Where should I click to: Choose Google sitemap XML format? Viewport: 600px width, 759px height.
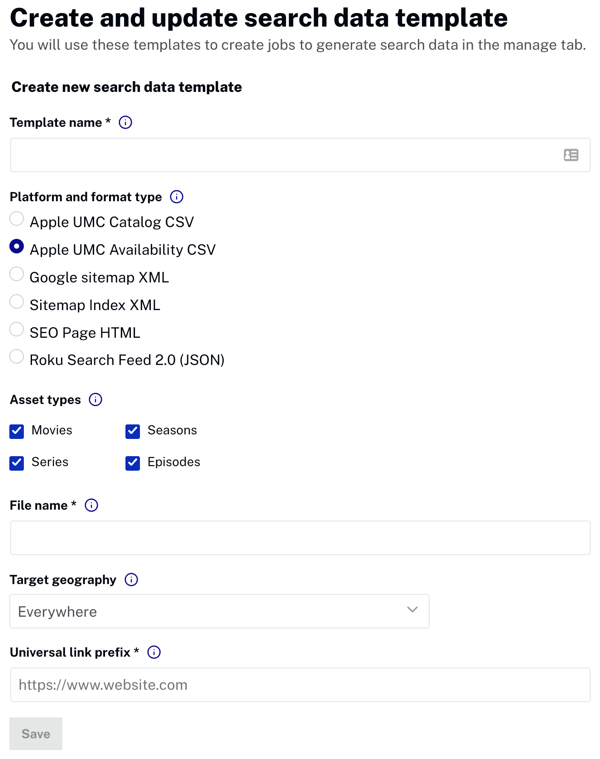coord(17,274)
